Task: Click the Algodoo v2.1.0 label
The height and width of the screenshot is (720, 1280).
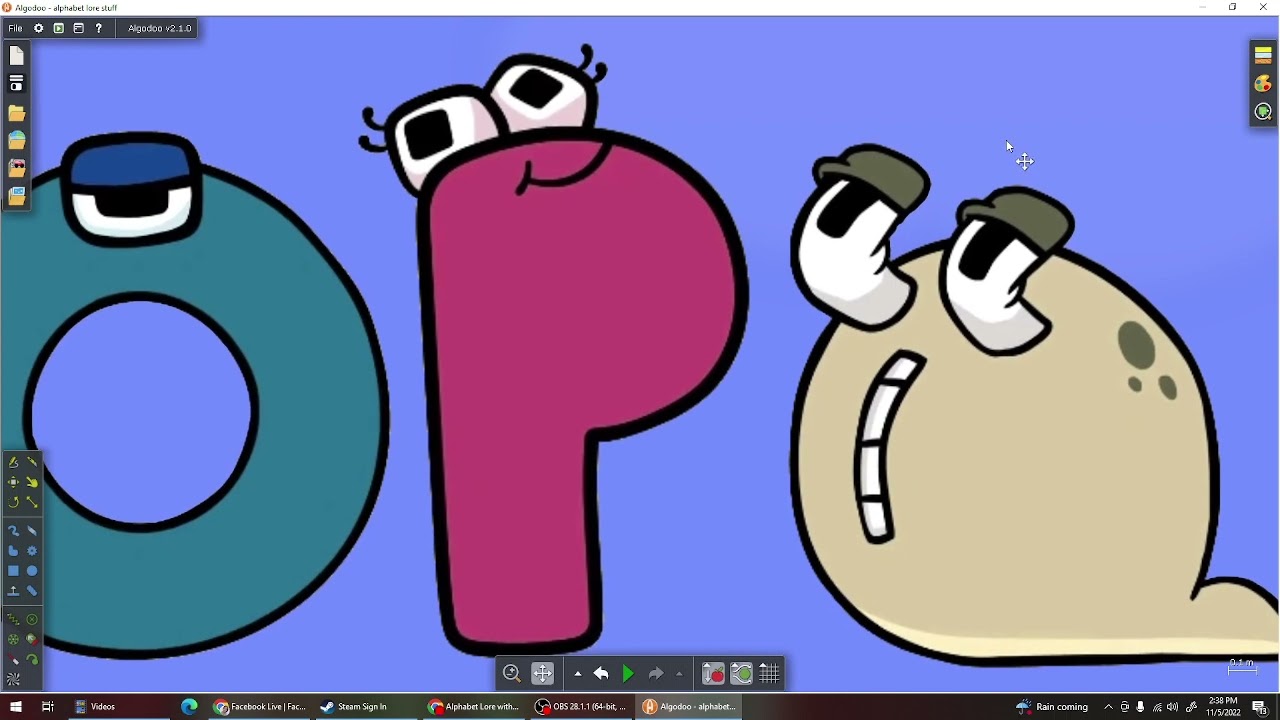Action: [159, 28]
